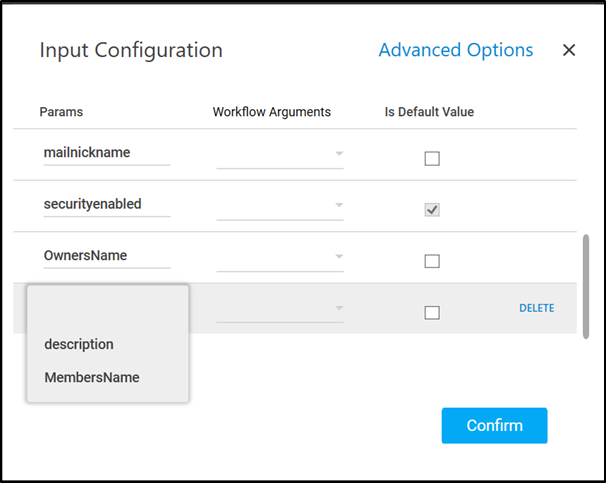This screenshot has width=606, height=483.
Task: Click the Workflow Arguments column header
Action: point(271,112)
